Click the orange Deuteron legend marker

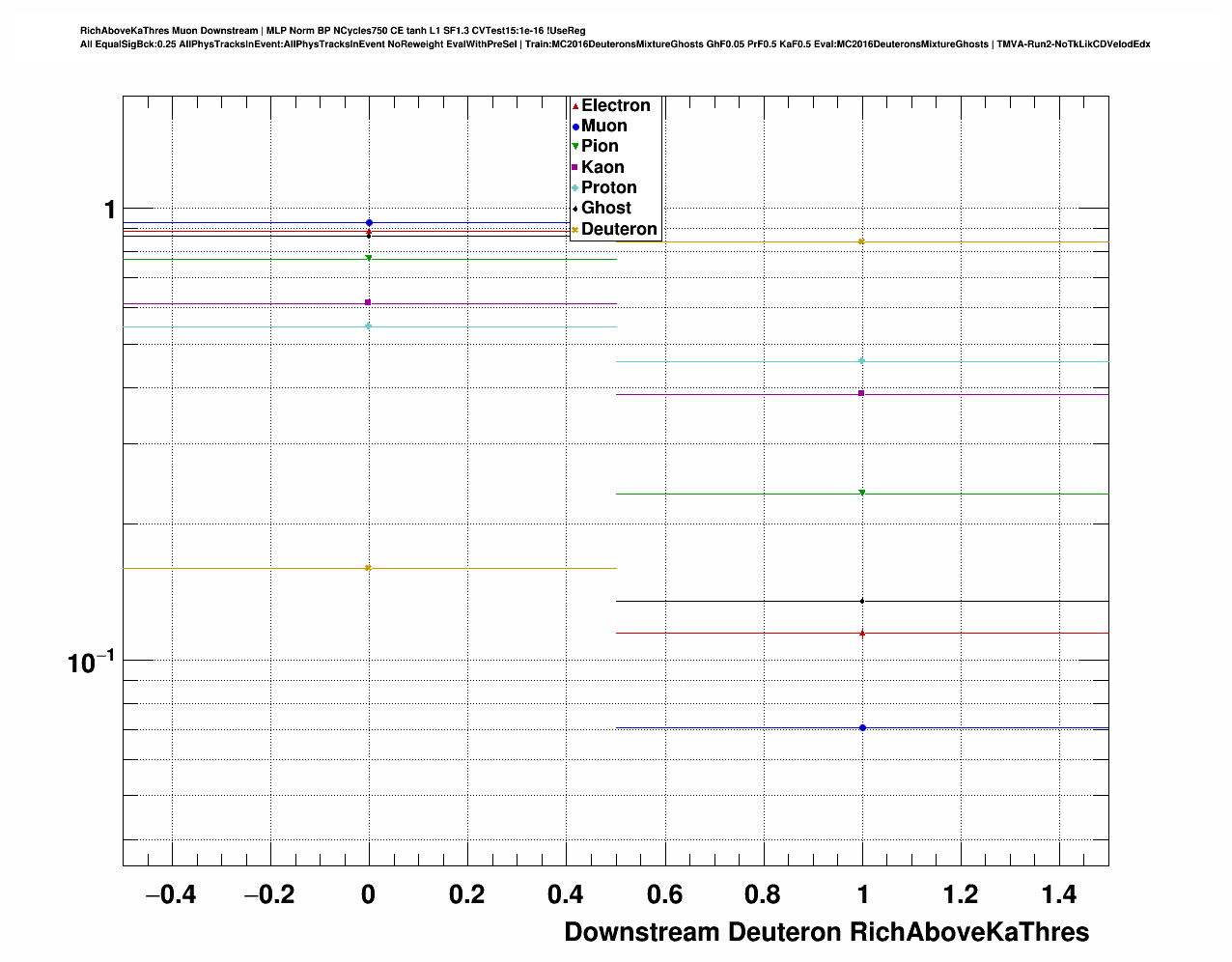click(575, 230)
